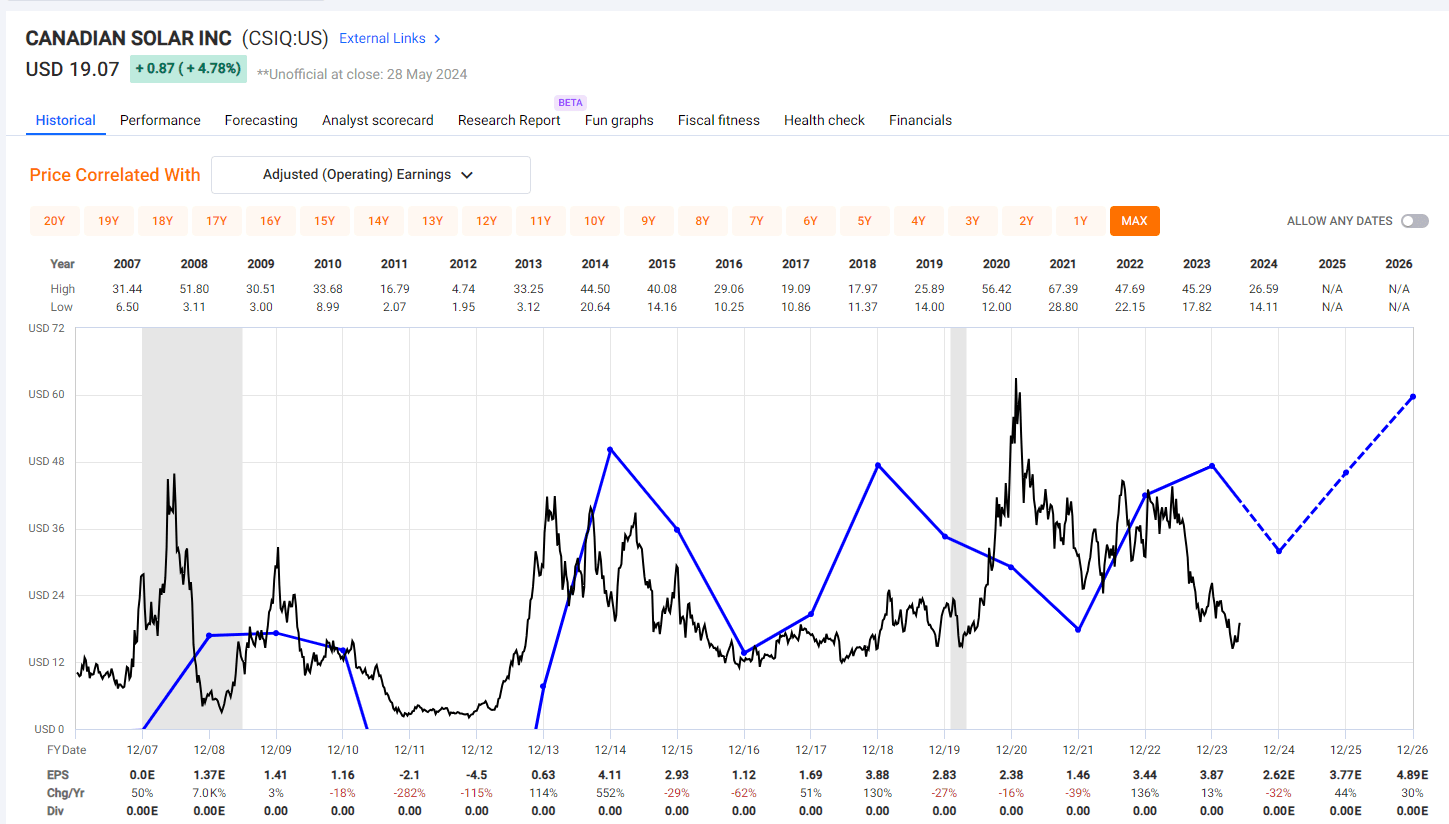This screenshot has height=824, width=1449.
Task: Select the 1Y time range button
Action: [1081, 221]
